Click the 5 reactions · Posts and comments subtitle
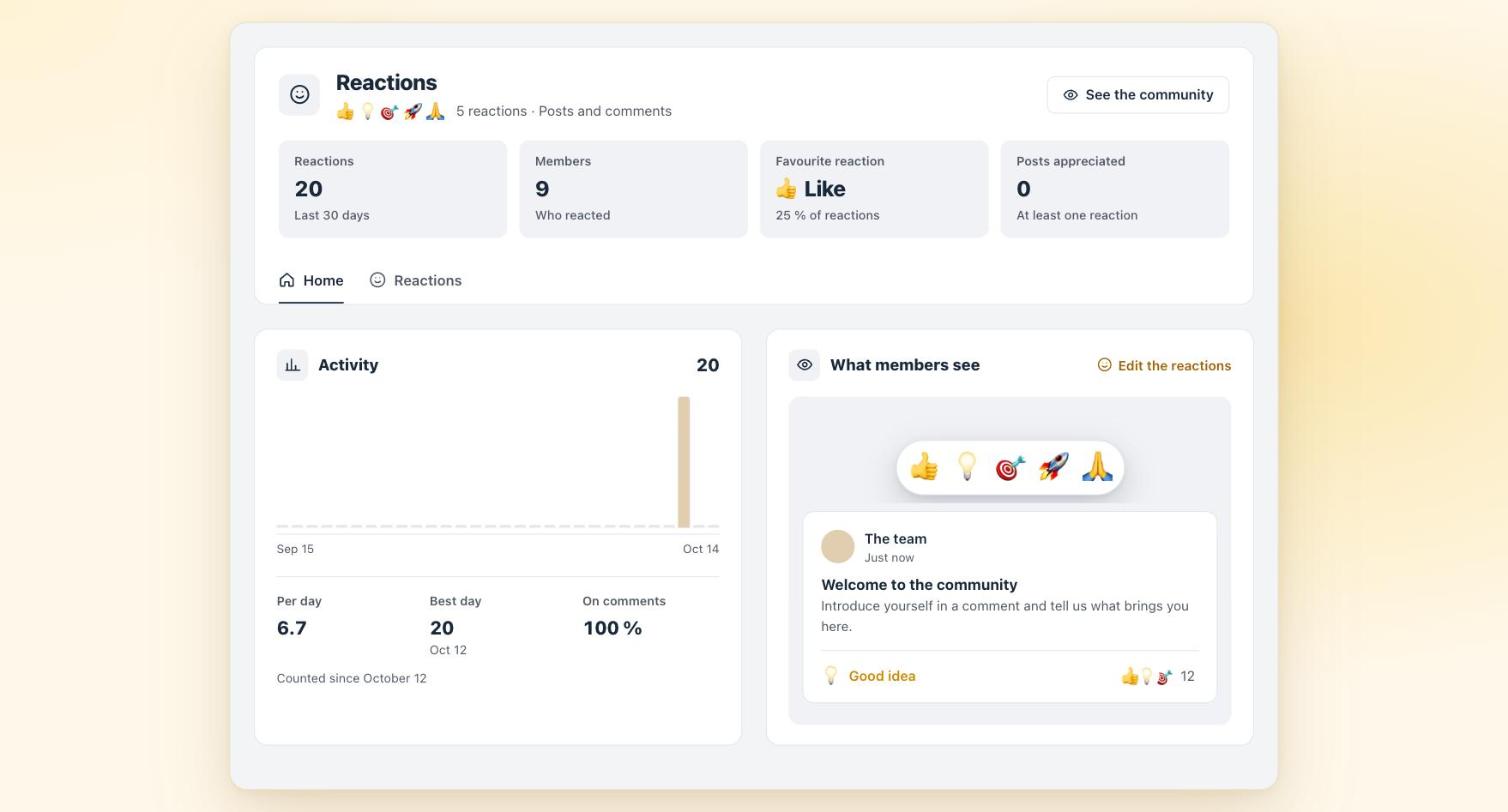 [x=564, y=111]
